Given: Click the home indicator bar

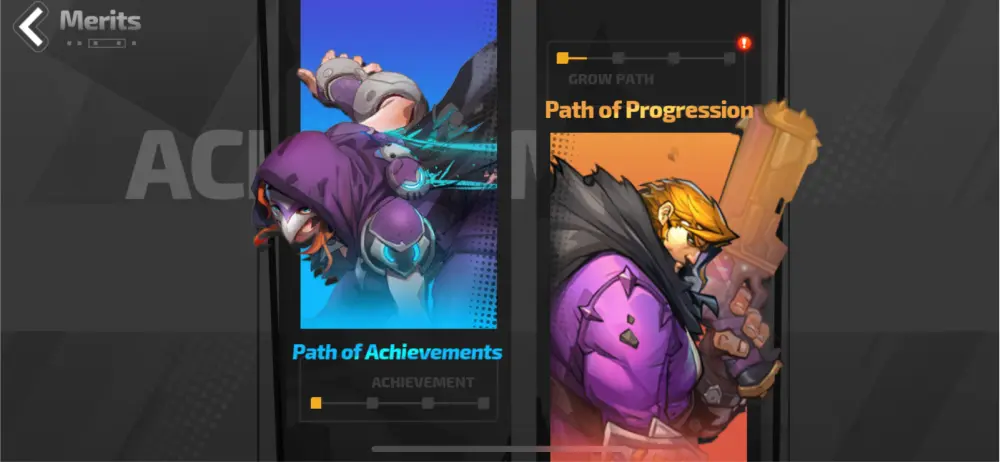Looking at the screenshot, I should [x=499, y=449].
